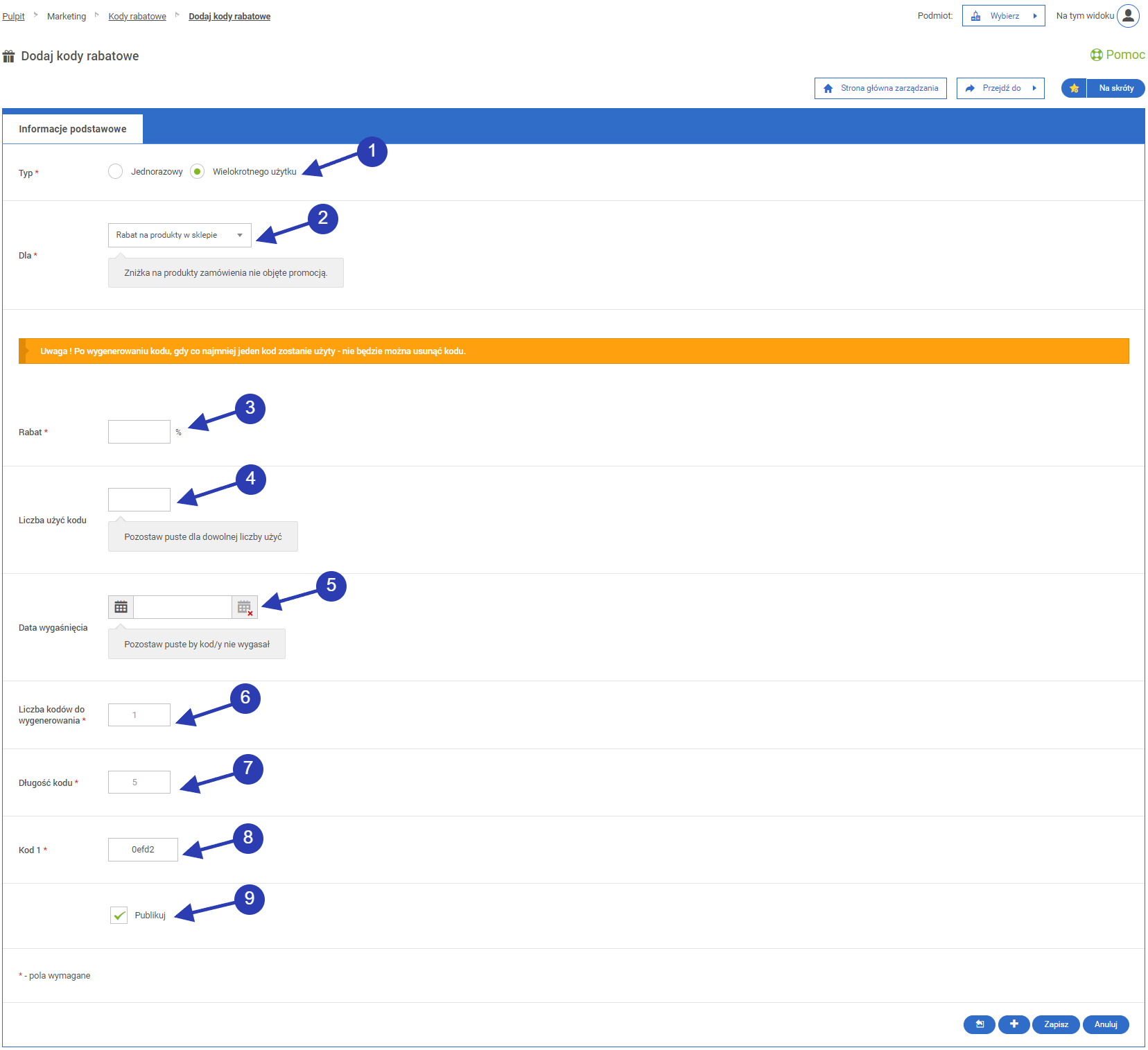Screen dimensions: 1148x1050
Task: Focus the Kod 1 code input field
Action: (x=143, y=850)
